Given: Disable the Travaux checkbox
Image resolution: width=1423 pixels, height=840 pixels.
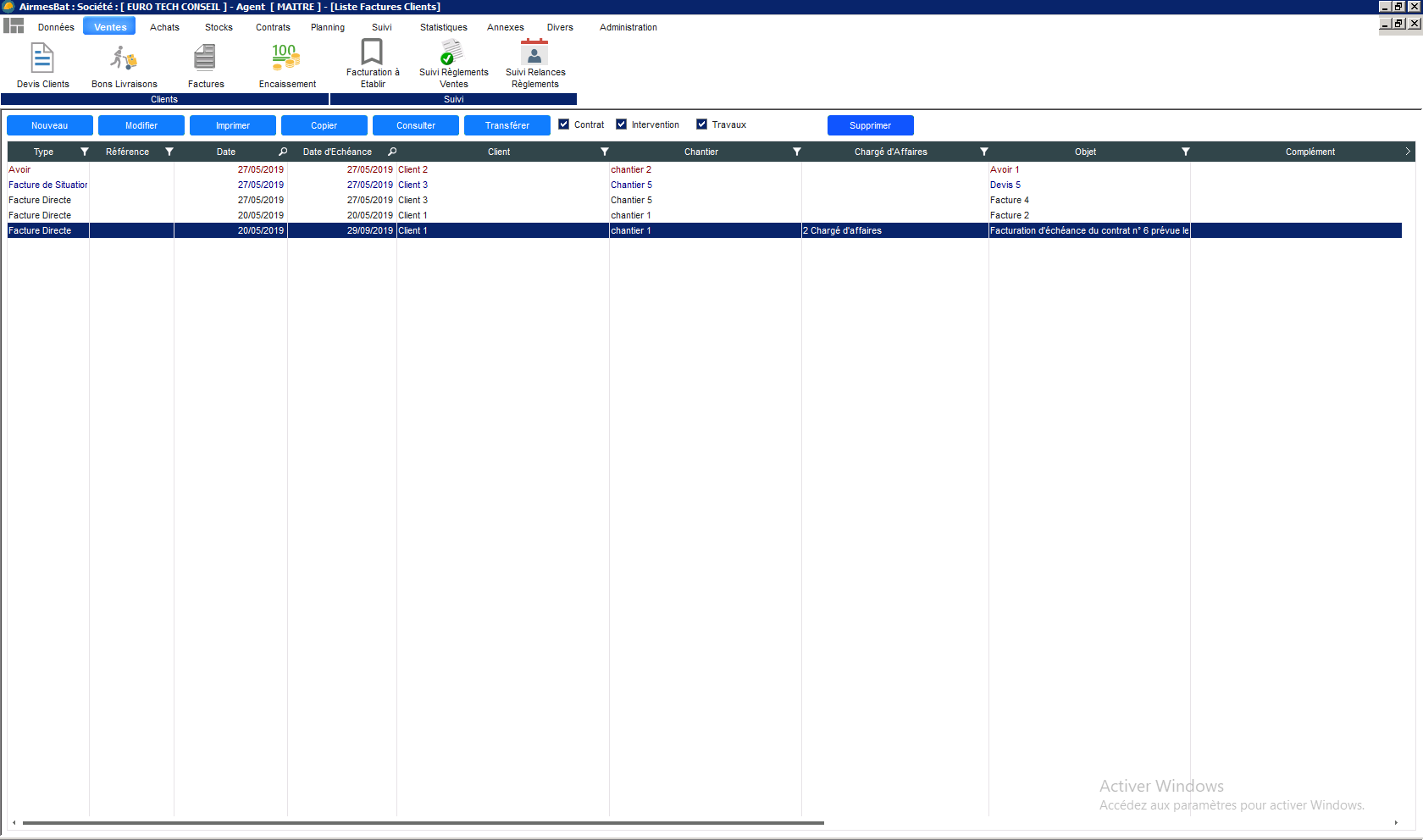Looking at the screenshot, I should click(x=702, y=124).
